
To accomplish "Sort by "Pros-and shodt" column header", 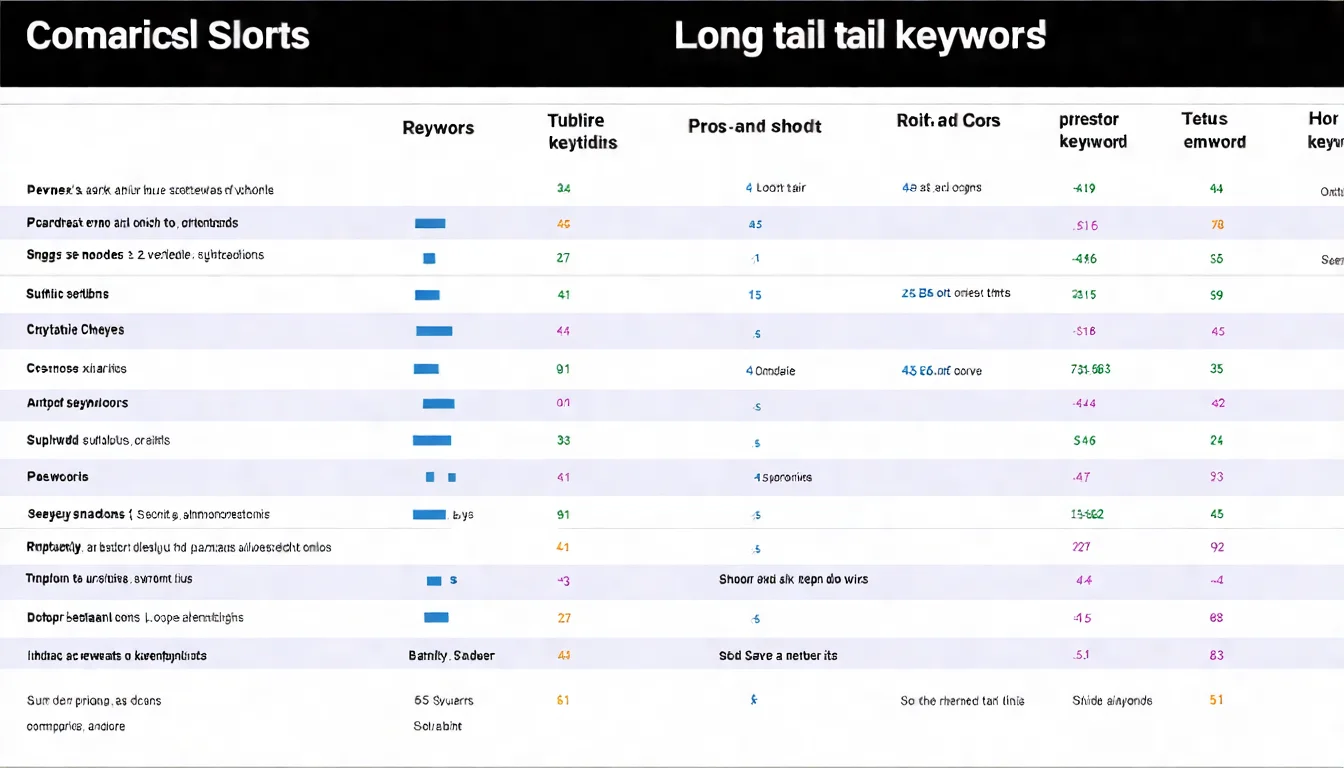I will pos(754,127).
